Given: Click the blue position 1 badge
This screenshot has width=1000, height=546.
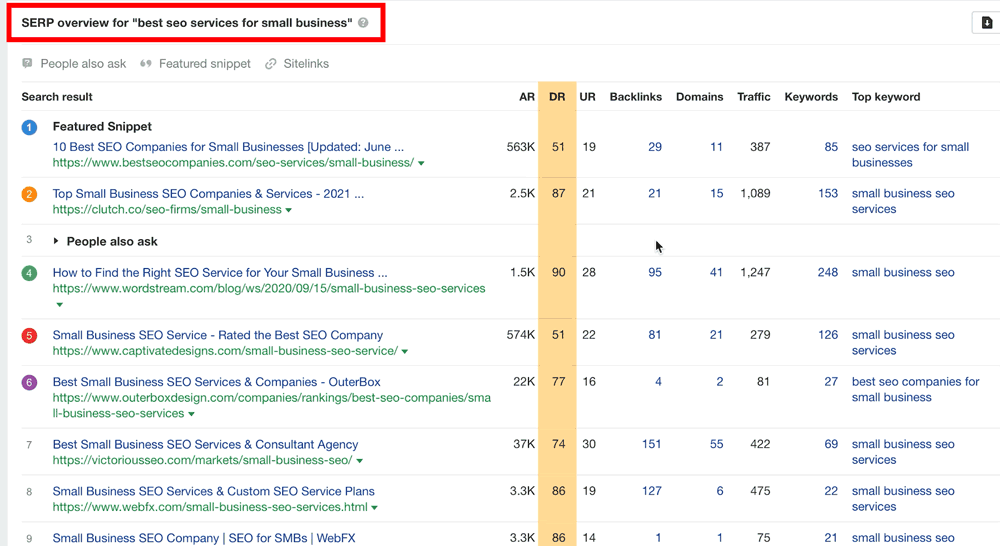Looking at the screenshot, I should [x=30, y=127].
